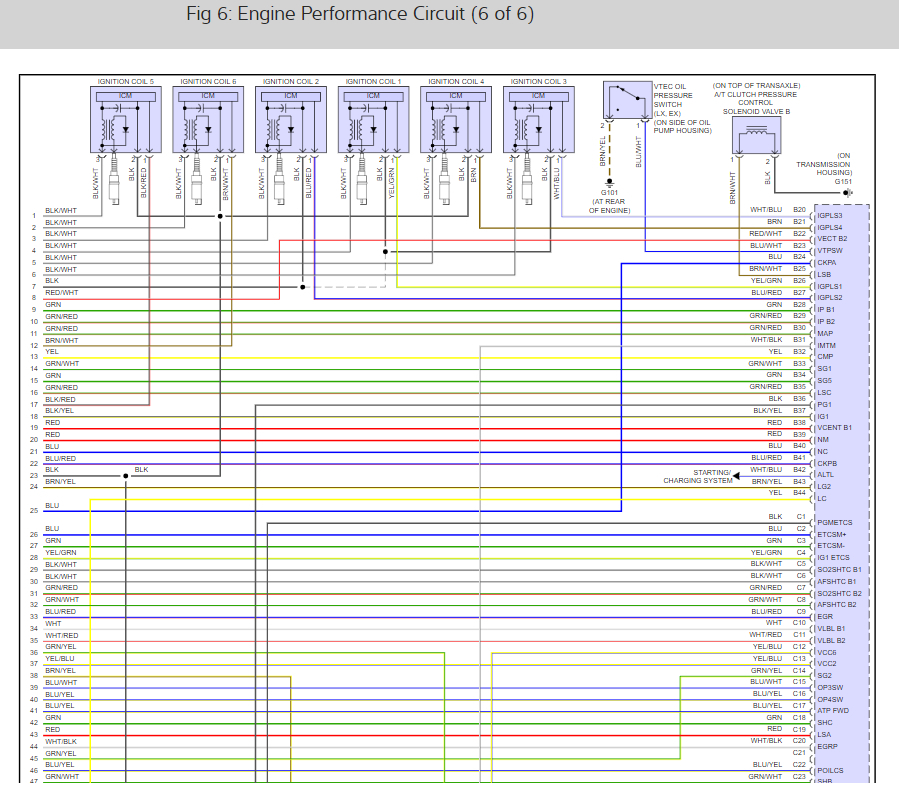The height and width of the screenshot is (790, 899).
Task: Click the RED/WHT wire label on line 8
Action: tap(61, 292)
